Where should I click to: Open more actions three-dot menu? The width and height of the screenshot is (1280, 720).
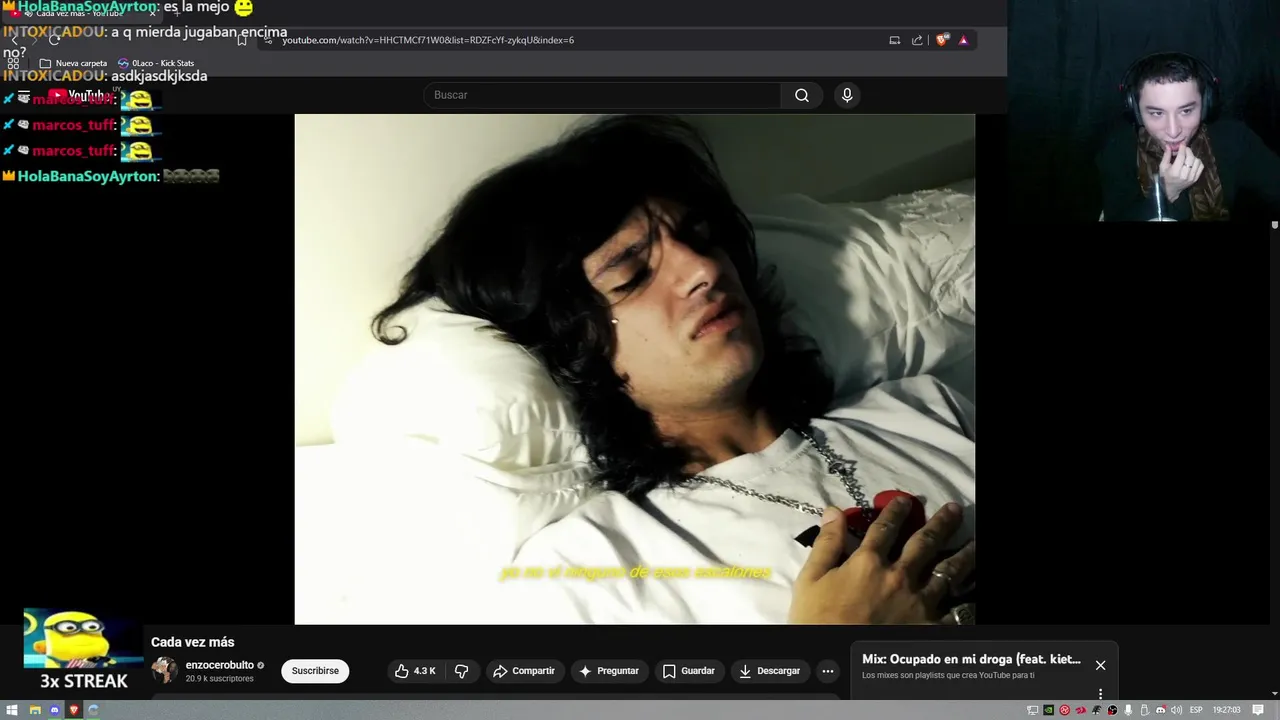827,671
